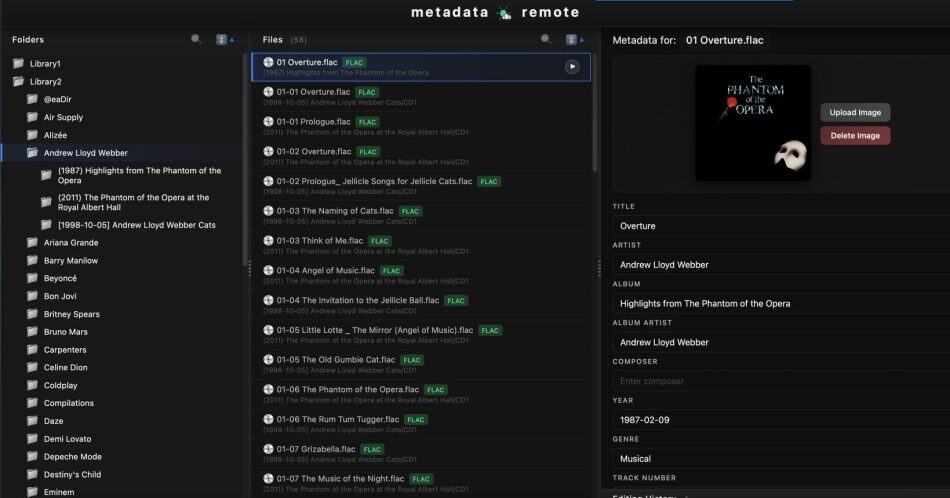The height and width of the screenshot is (498, 950).
Task: Click the Phantom of the Opera album art
Action: [x=752, y=123]
